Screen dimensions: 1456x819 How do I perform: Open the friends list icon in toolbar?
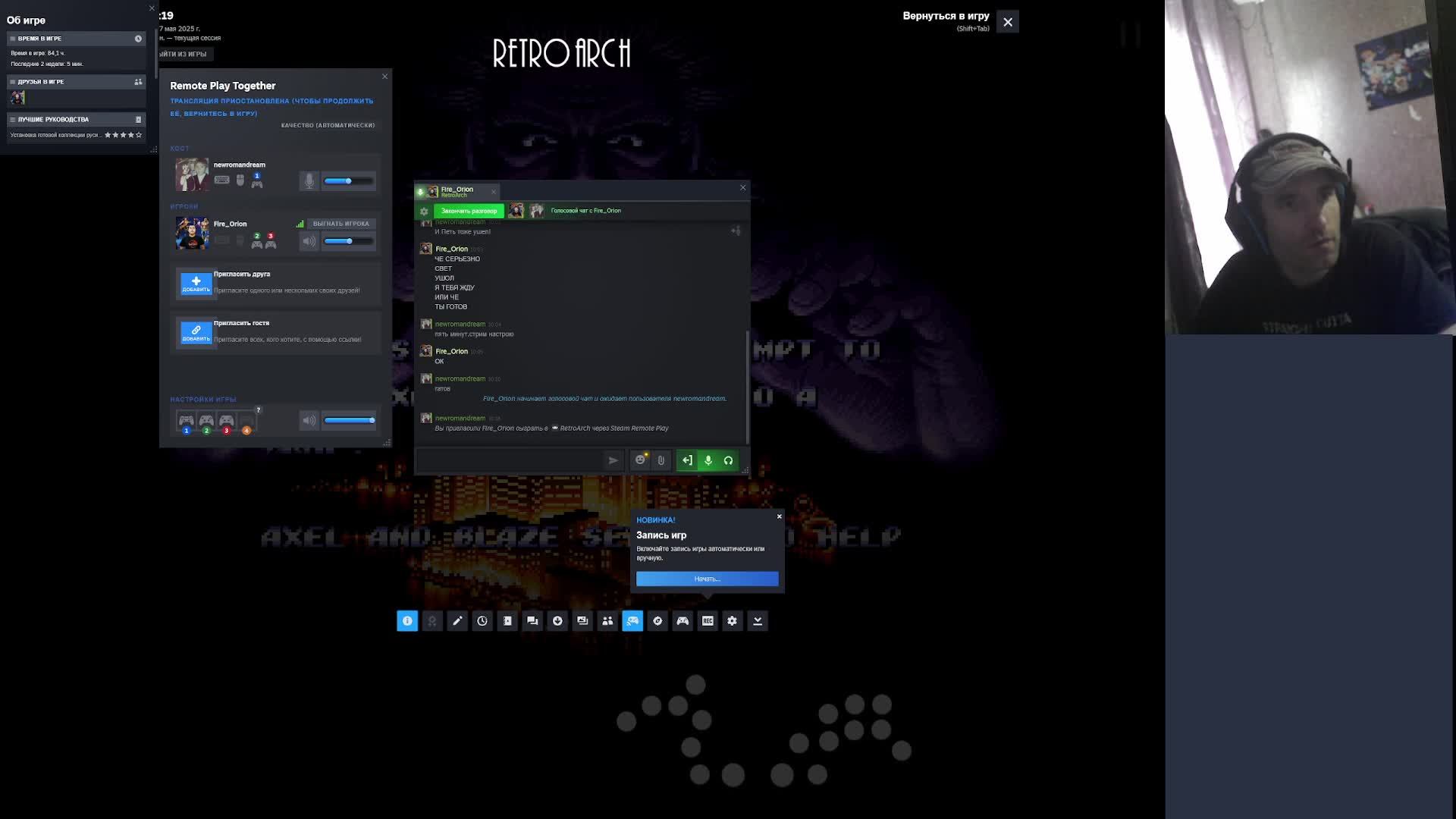[x=607, y=621]
